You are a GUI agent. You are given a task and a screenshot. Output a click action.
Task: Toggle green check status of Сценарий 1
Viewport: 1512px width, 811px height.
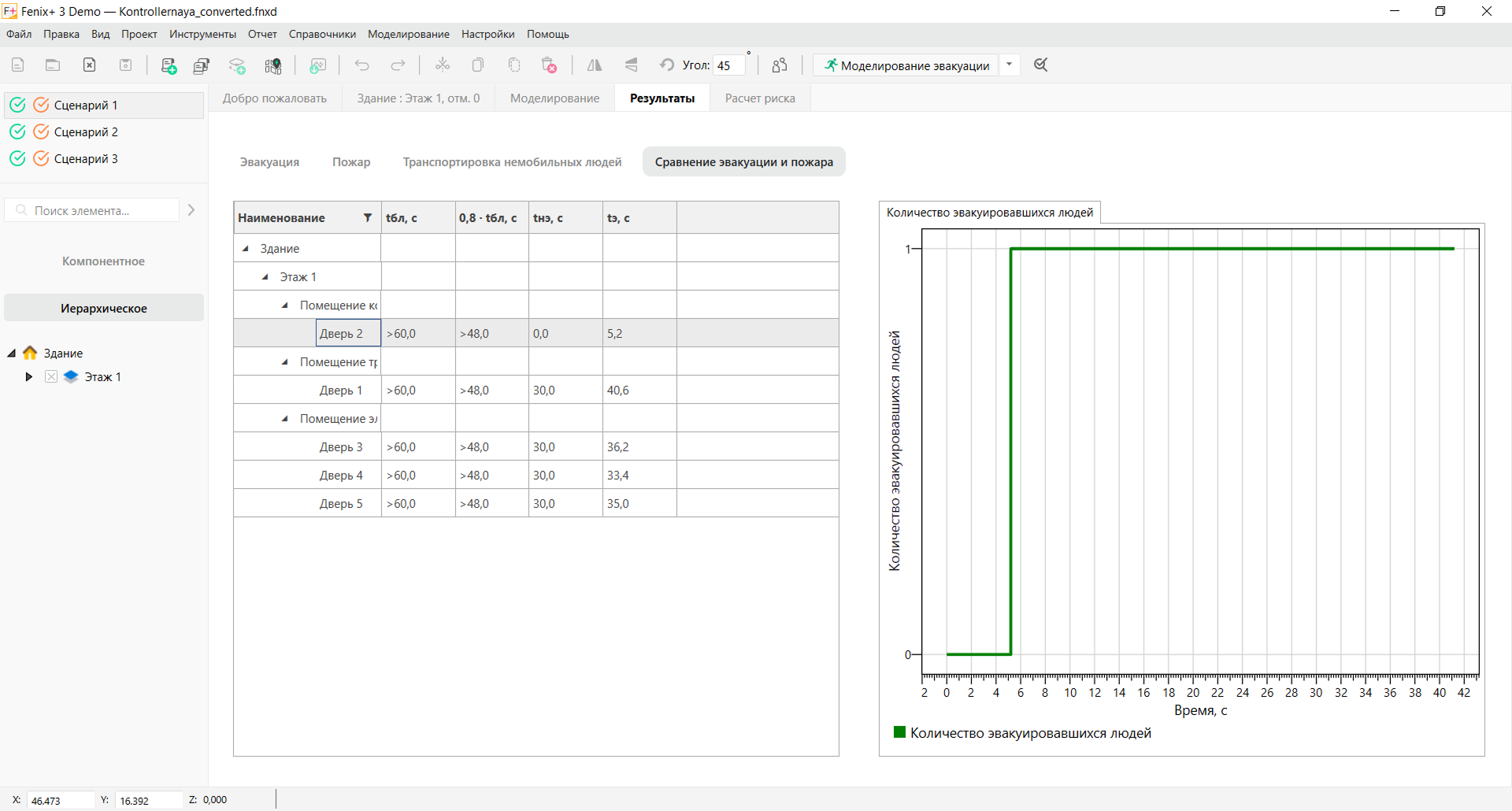click(x=17, y=106)
